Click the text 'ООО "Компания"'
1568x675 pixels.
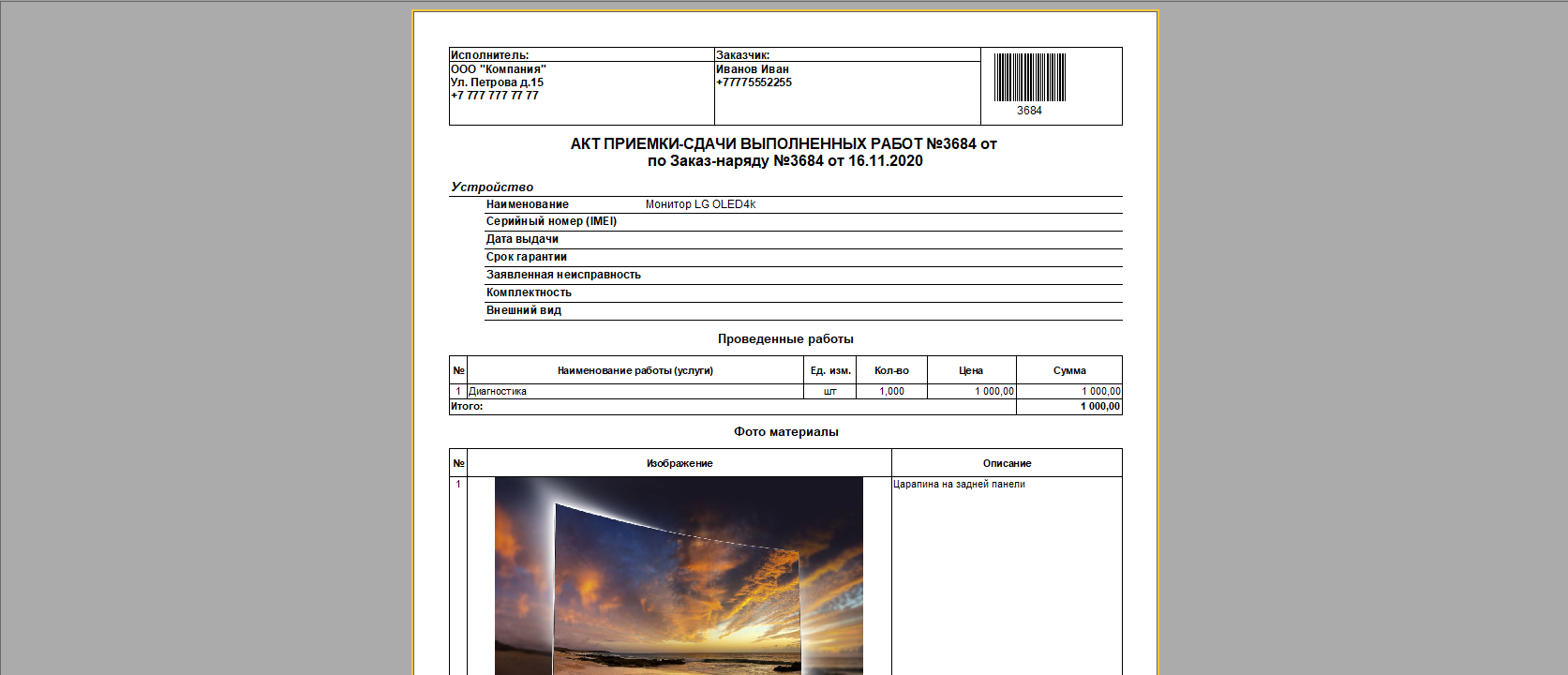(498, 69)
